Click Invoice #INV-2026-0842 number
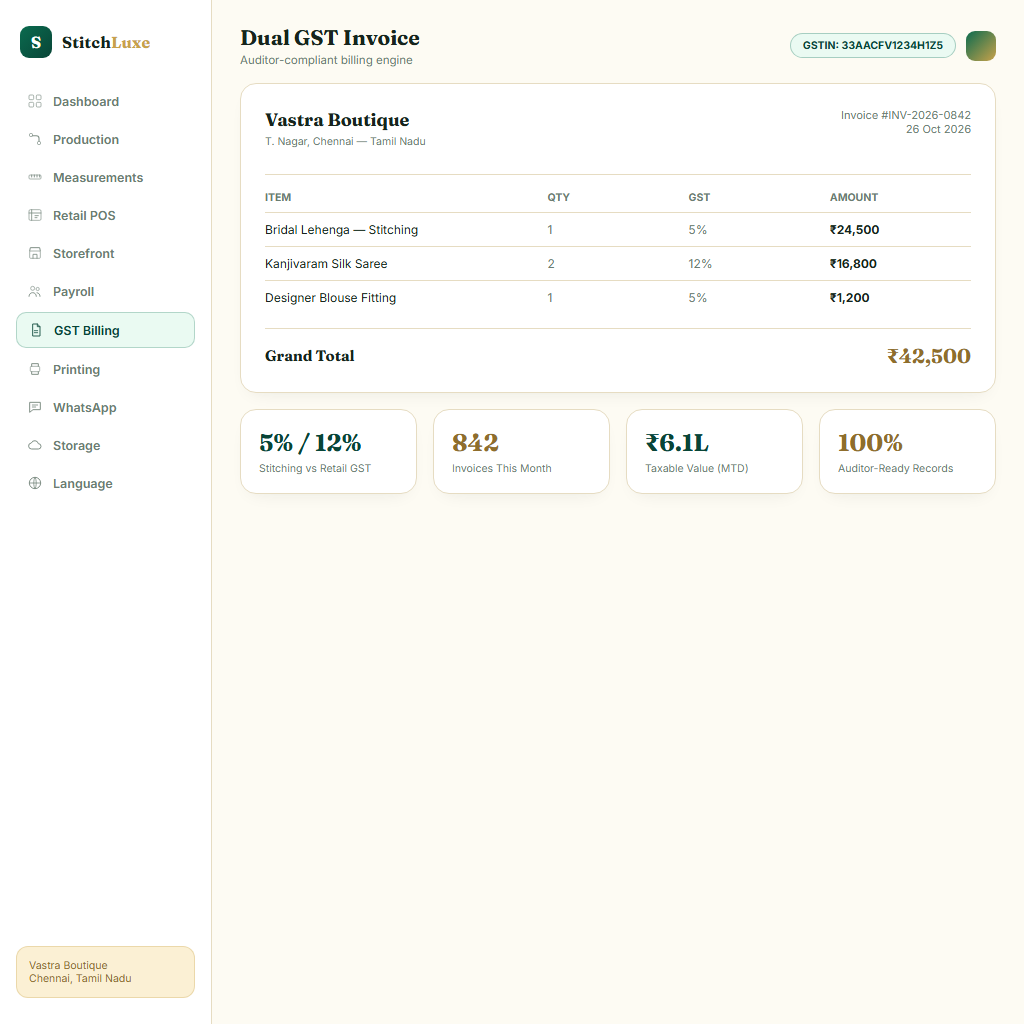 pyautogui.click(x=905, y=115)
